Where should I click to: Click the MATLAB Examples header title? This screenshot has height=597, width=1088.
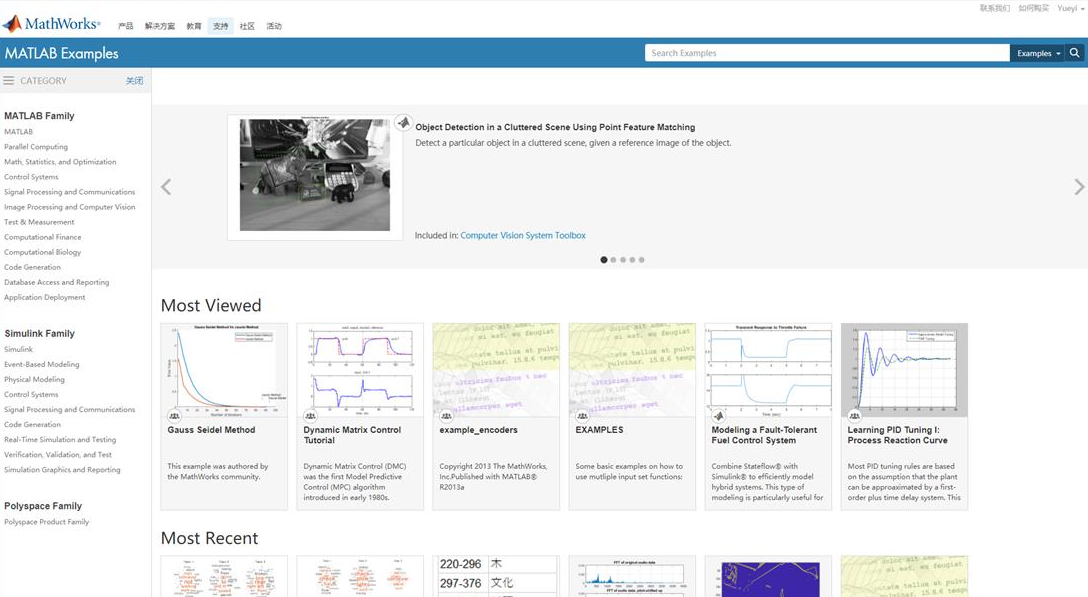[x=62, y=53]
